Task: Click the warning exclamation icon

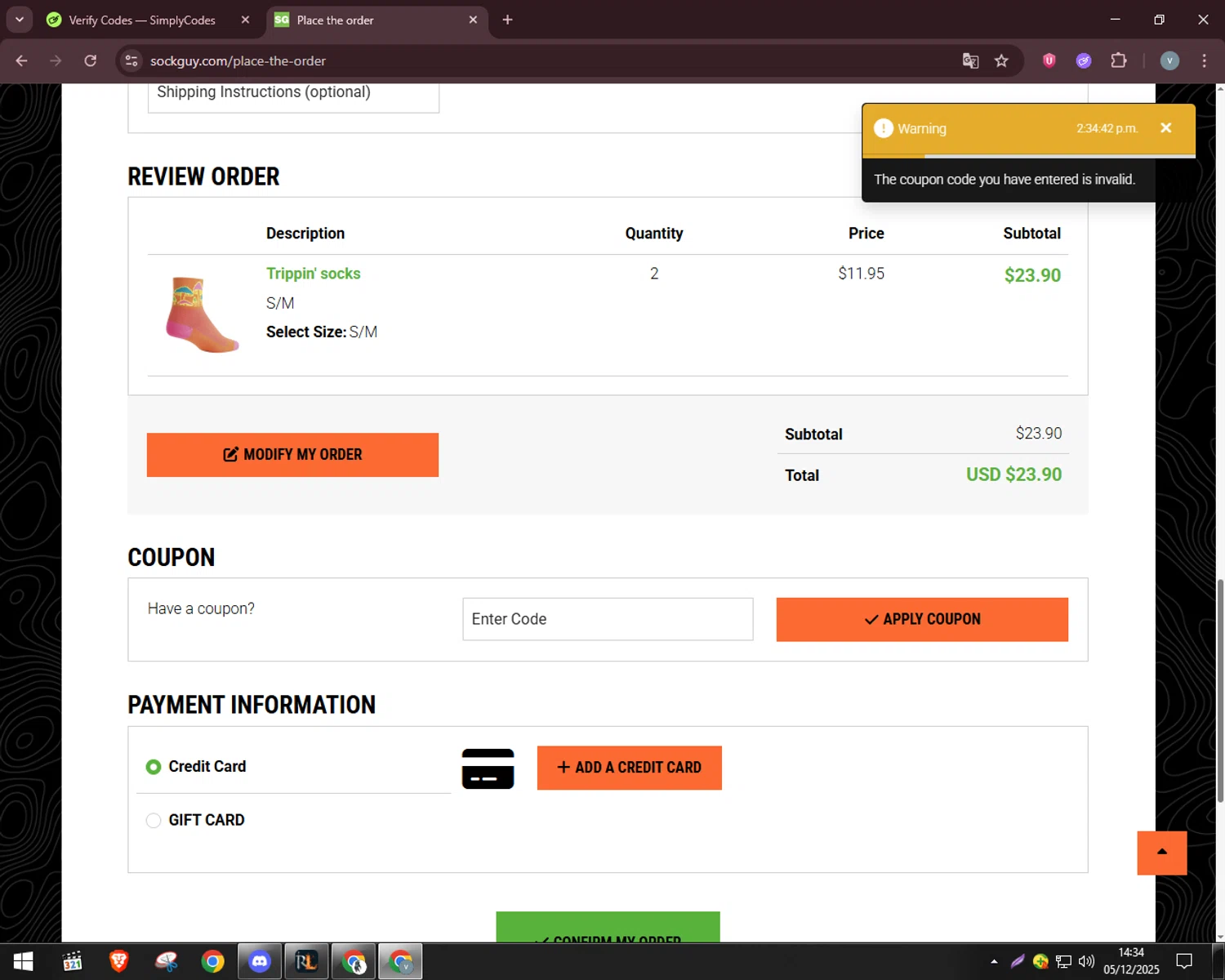Action: (884, 128)
